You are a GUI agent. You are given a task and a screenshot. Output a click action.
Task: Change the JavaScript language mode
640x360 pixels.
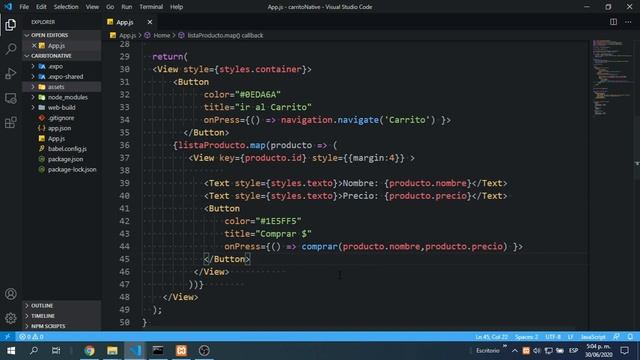click(593, 337)
